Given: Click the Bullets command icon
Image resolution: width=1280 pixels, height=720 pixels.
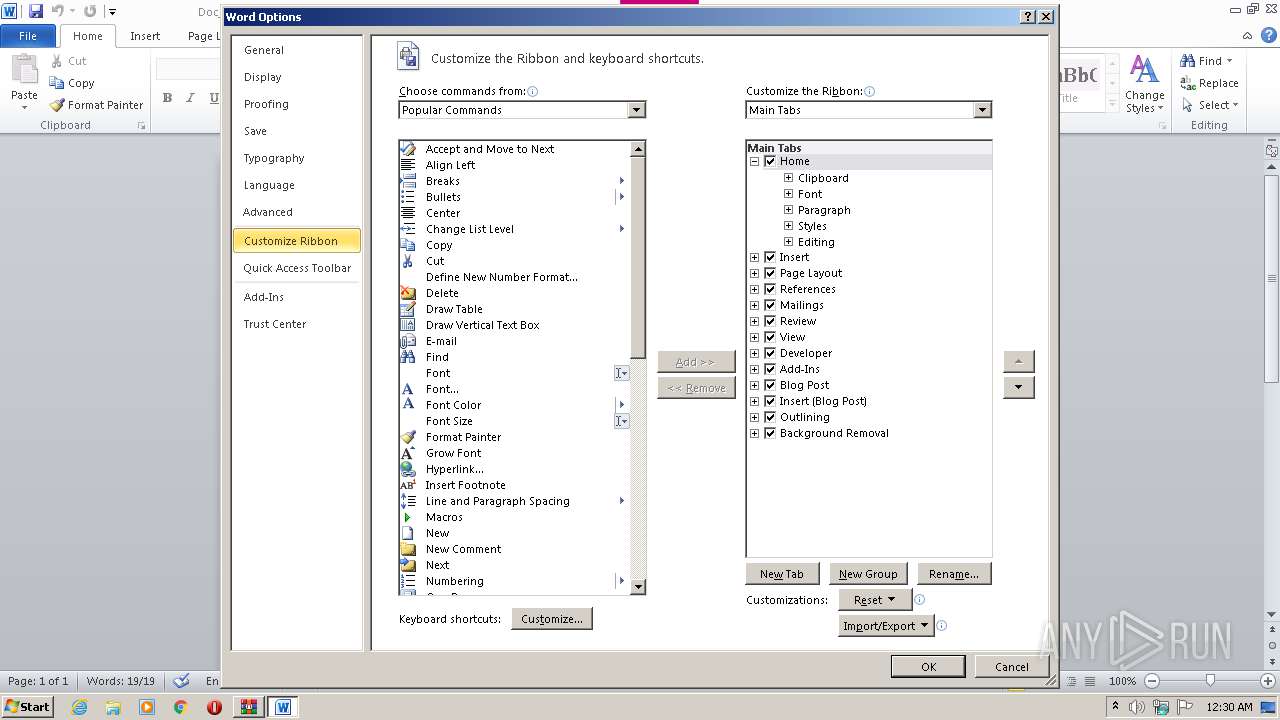Looking at the screenshot, I should tap(408, 197).
